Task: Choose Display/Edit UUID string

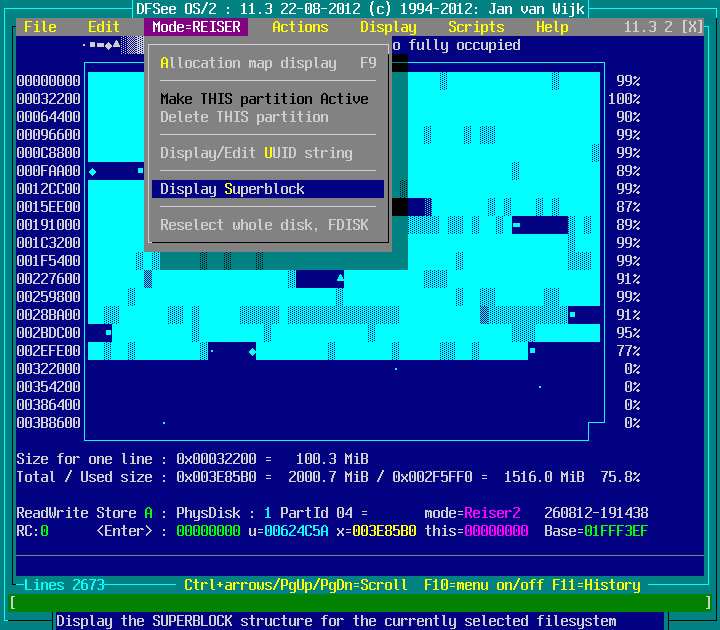Action: click(x=256, y=153)
